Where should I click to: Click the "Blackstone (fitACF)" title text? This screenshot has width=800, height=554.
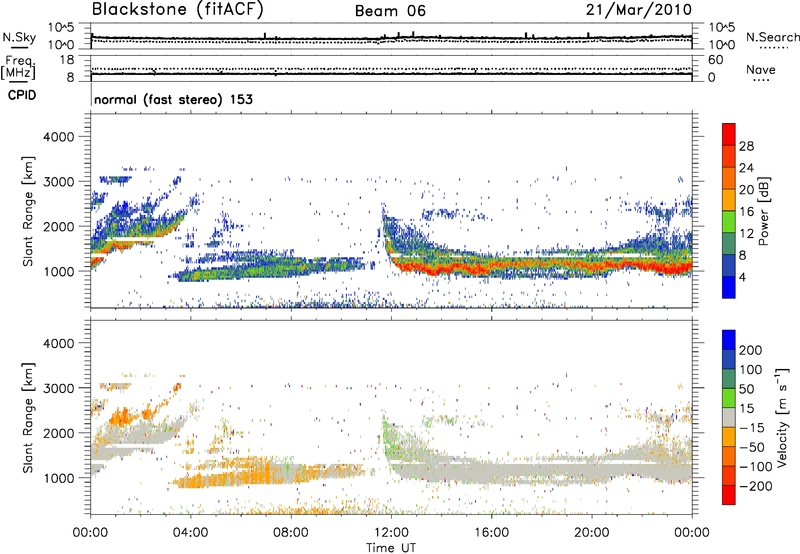pyautogui.click(x=177, y=10)
